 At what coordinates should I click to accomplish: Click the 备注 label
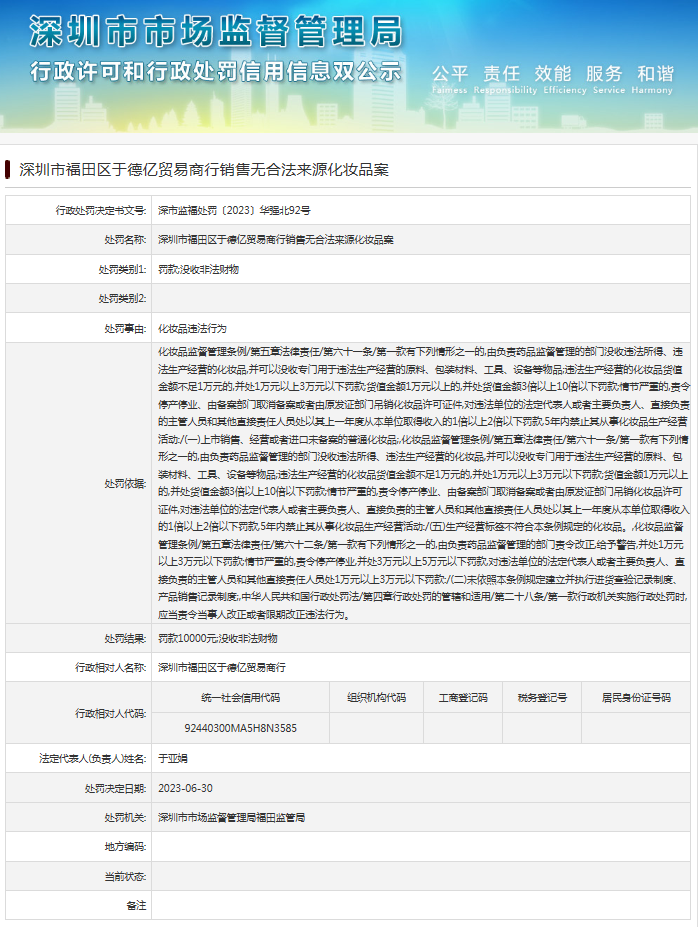[136, 906]
